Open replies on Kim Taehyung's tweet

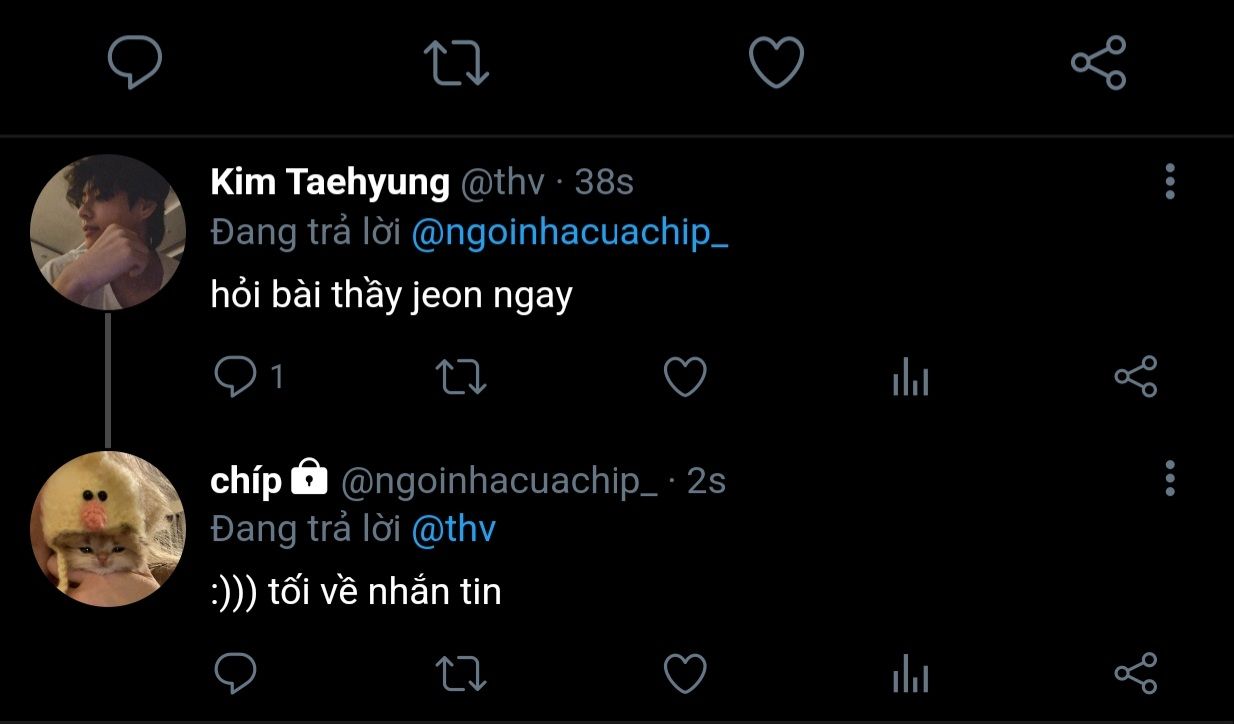[237, 377]
